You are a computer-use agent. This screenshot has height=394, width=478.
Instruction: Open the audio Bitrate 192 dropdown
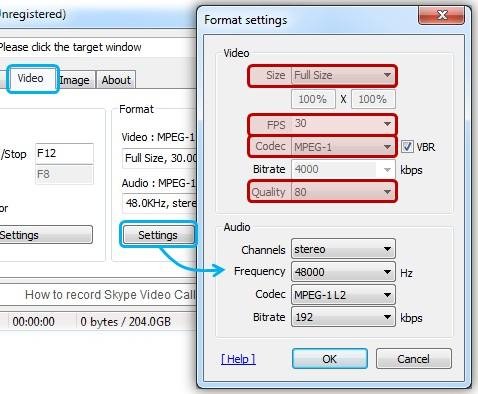[343, 317]
